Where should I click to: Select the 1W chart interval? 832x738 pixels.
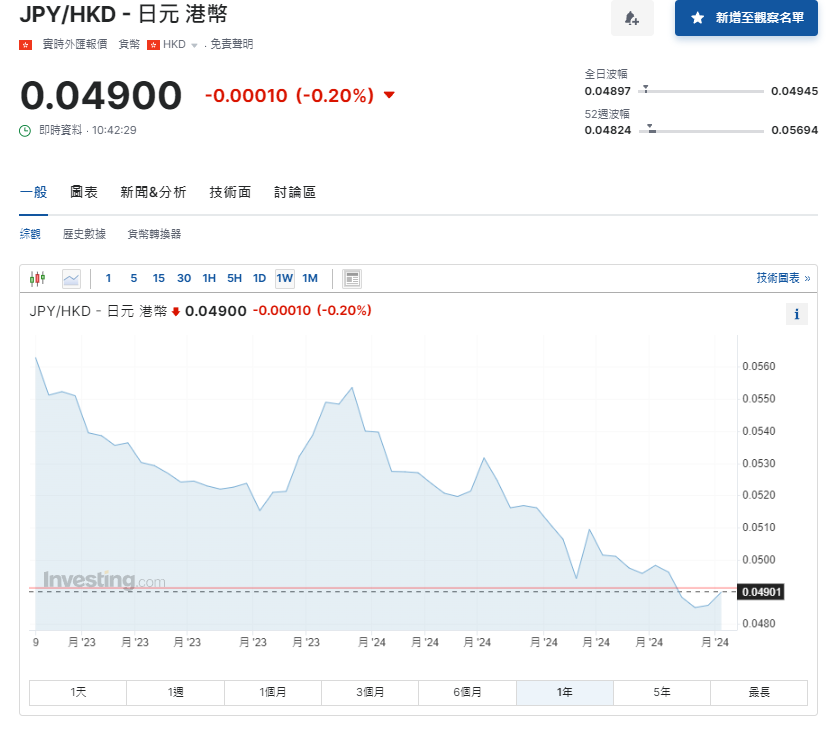pyautogui.click(x=285, y=278)
